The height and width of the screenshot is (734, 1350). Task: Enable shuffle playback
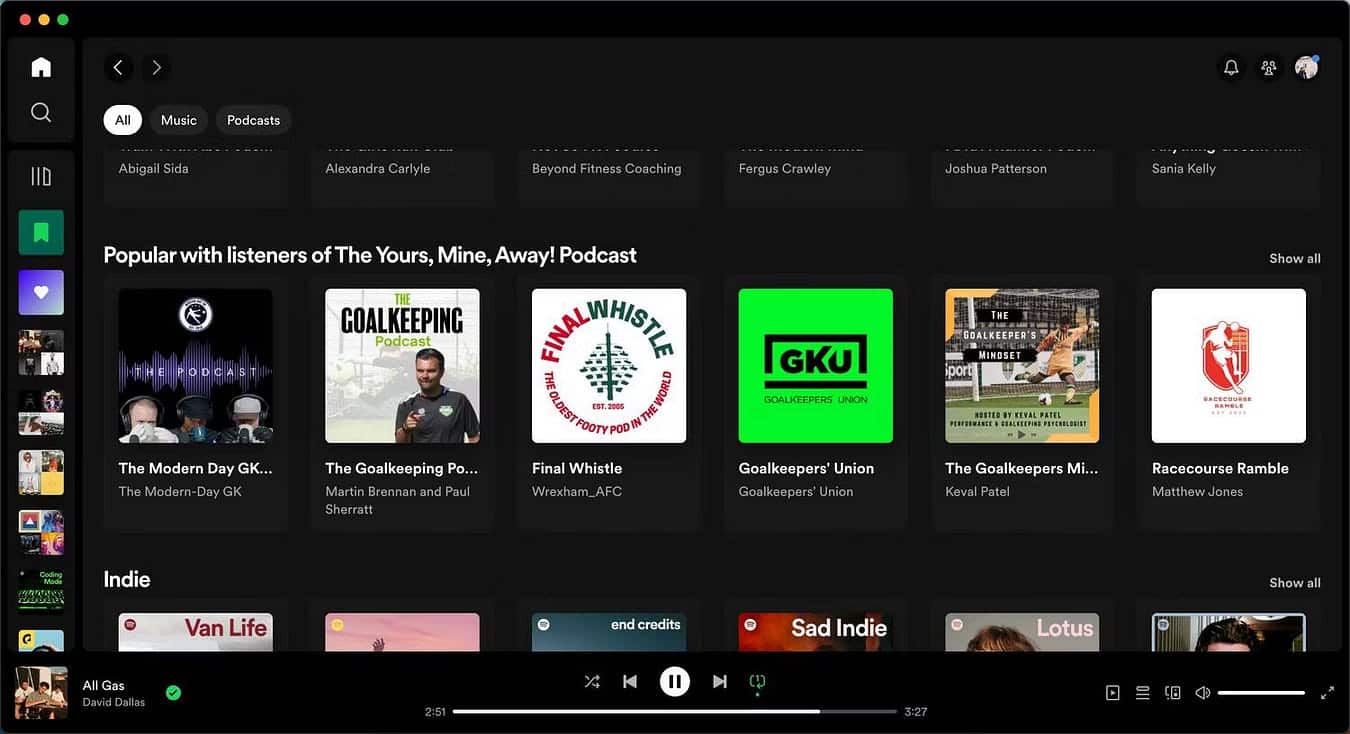click(591, 681)
